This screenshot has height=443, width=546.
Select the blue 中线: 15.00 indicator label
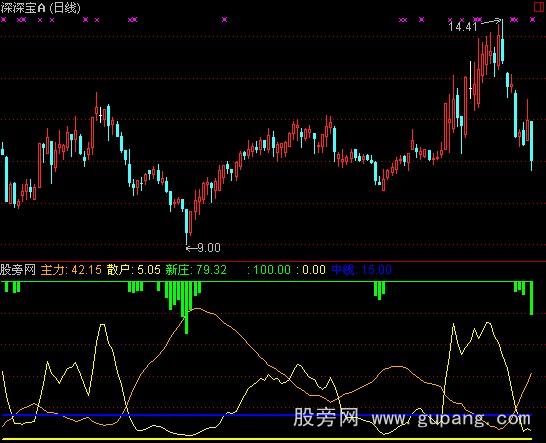click(x=362, y=270)
